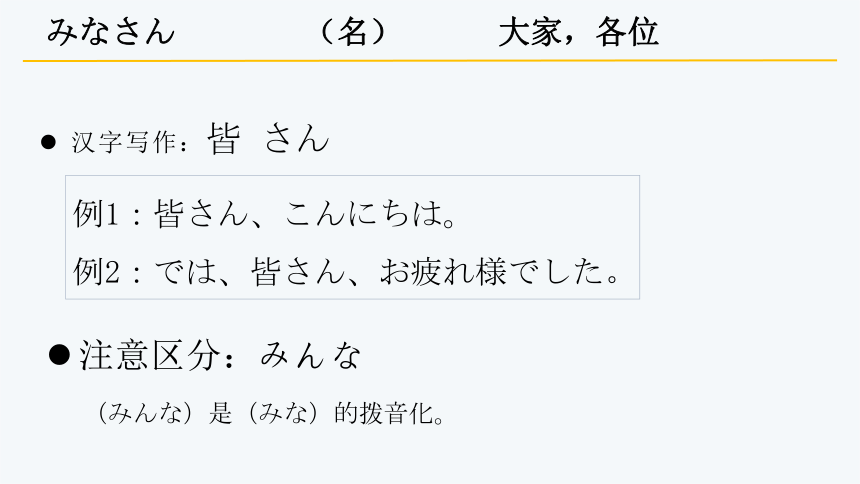Screen dimensions: 860x484
Task: Click （みな） in the explanation line
Action: tap(283, 413)
